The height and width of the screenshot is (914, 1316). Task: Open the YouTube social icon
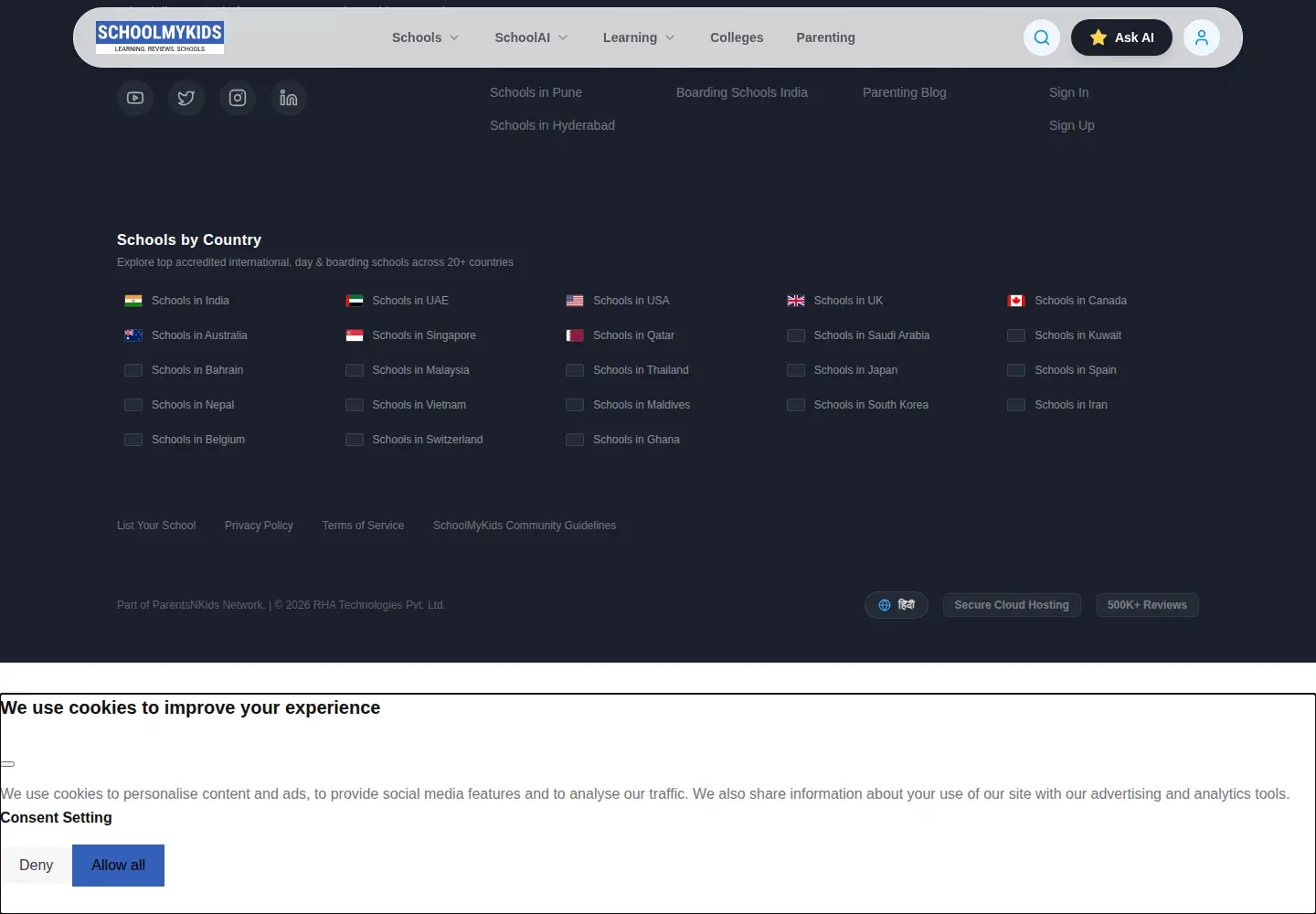pyautogui.click(x=135, y=98)
